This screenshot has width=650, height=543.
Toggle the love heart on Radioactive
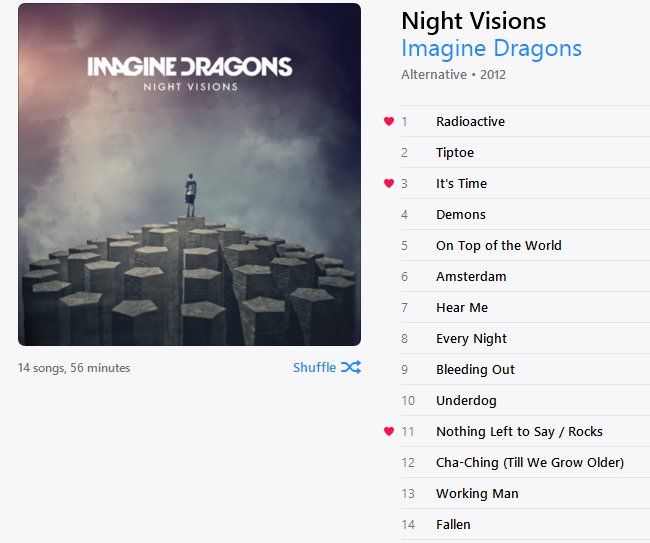389,121
